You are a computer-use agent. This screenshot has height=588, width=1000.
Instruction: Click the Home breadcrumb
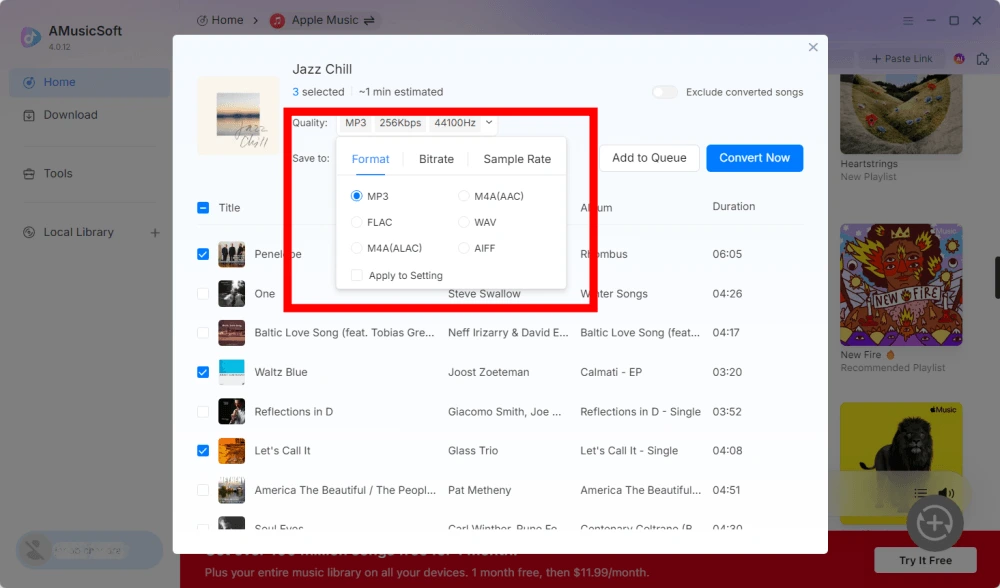[x=220, y=20]
